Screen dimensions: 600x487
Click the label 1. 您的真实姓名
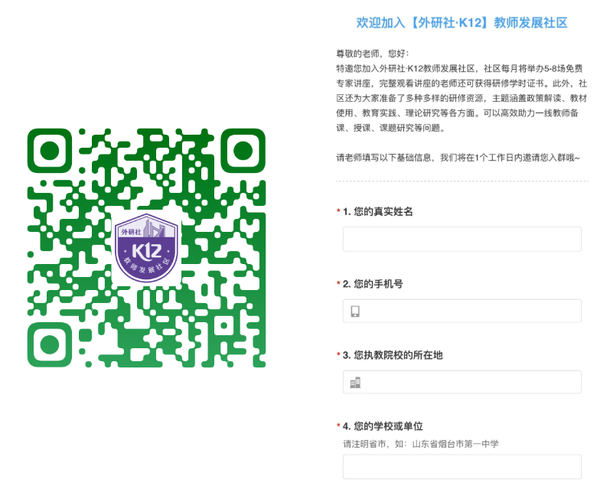[378, 212]
